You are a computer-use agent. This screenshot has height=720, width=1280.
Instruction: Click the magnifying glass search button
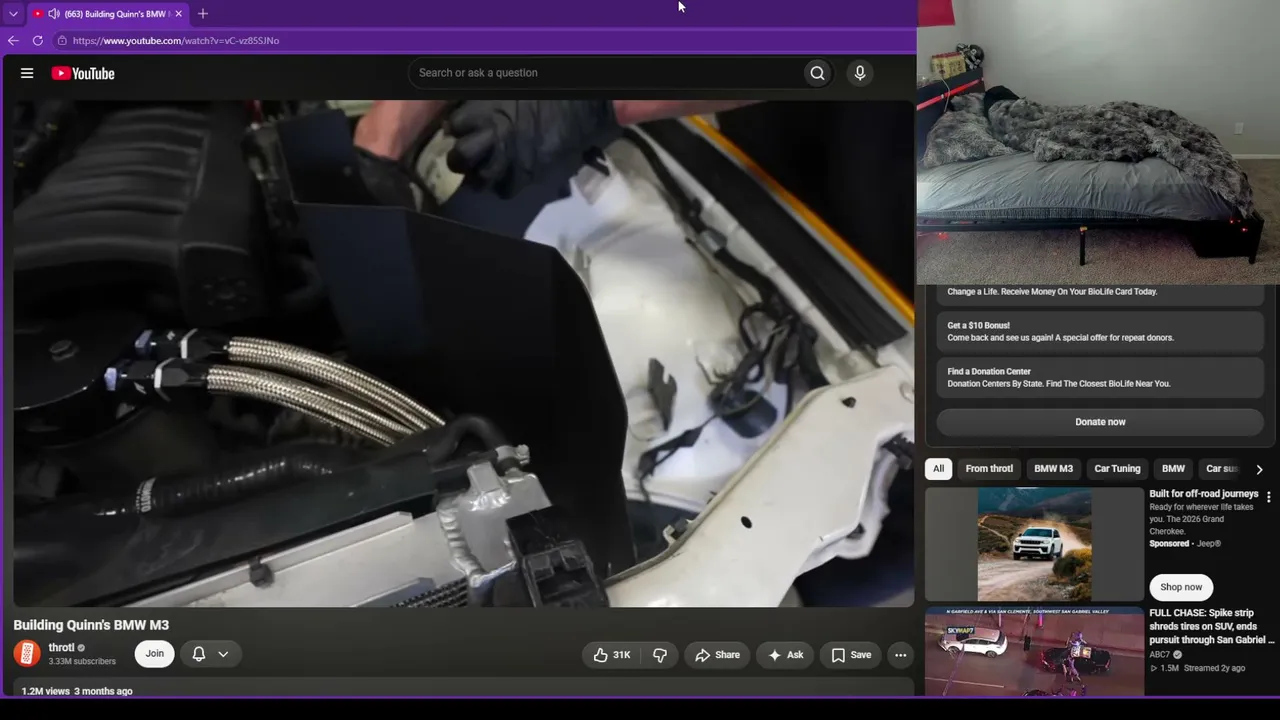(818, 73)
